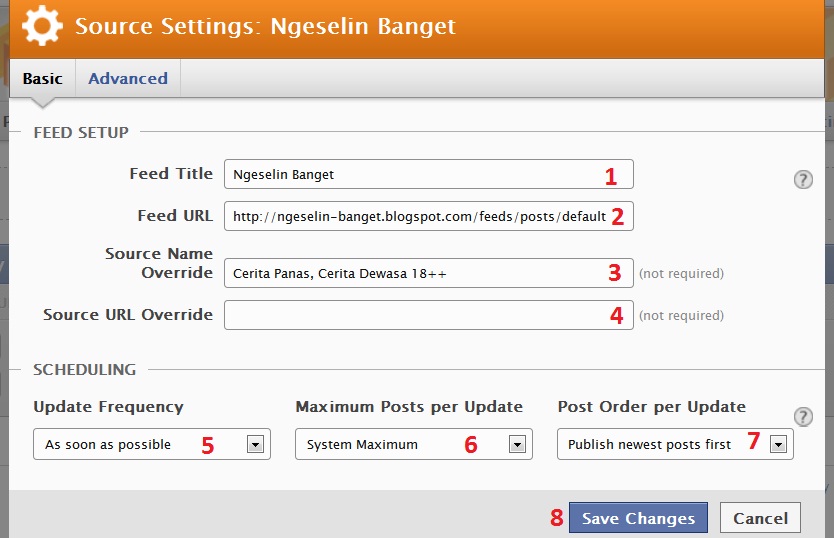Click '(not required)' next to Source Name Override
Screen dimensions: 834x538
(x=681, y=274)
